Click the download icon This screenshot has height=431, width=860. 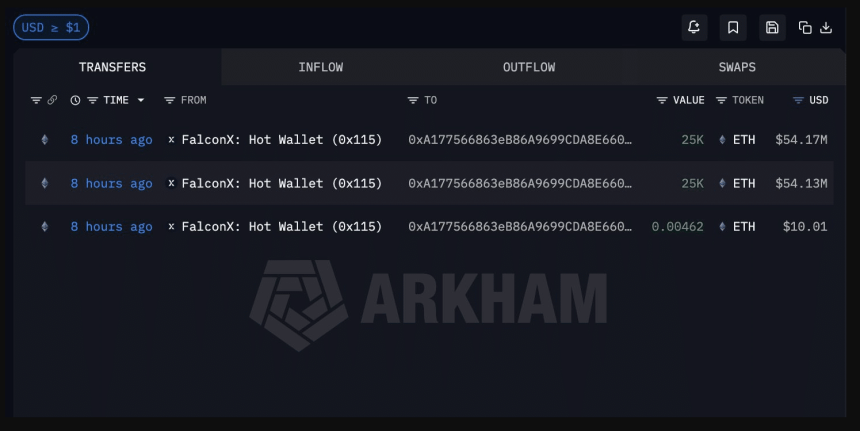point(826,27)
